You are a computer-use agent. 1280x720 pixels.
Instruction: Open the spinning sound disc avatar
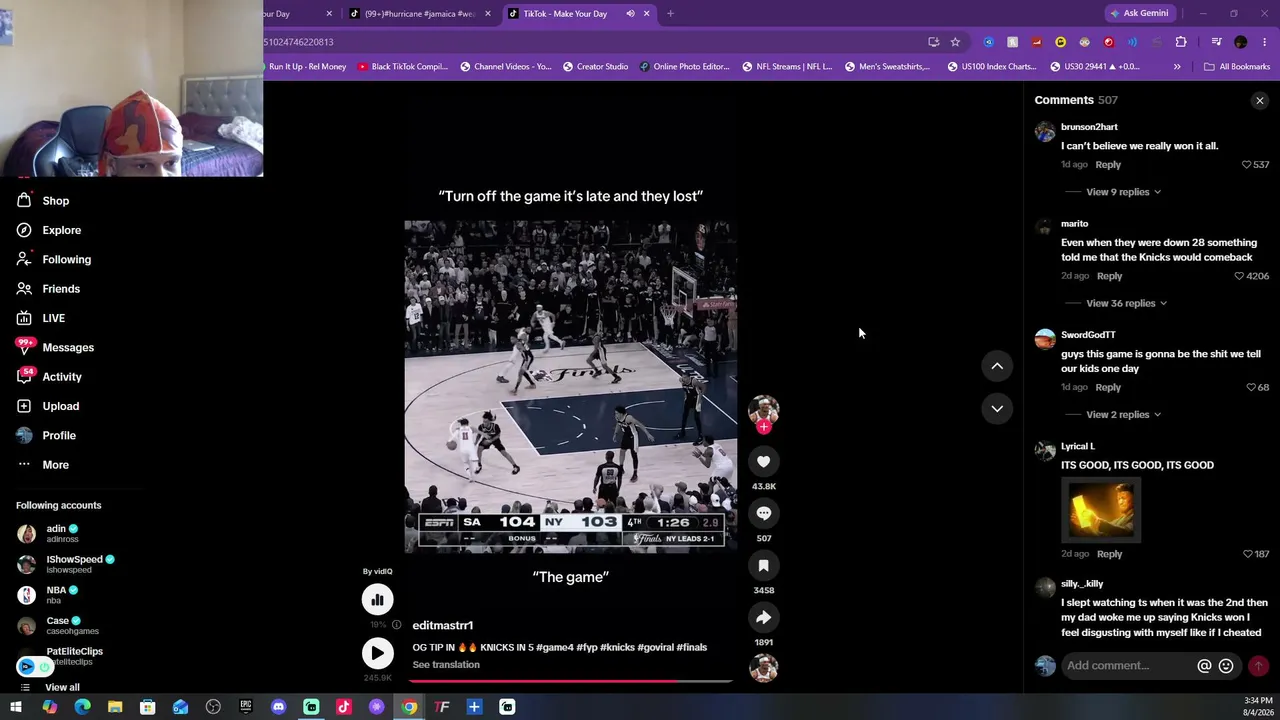763,667
